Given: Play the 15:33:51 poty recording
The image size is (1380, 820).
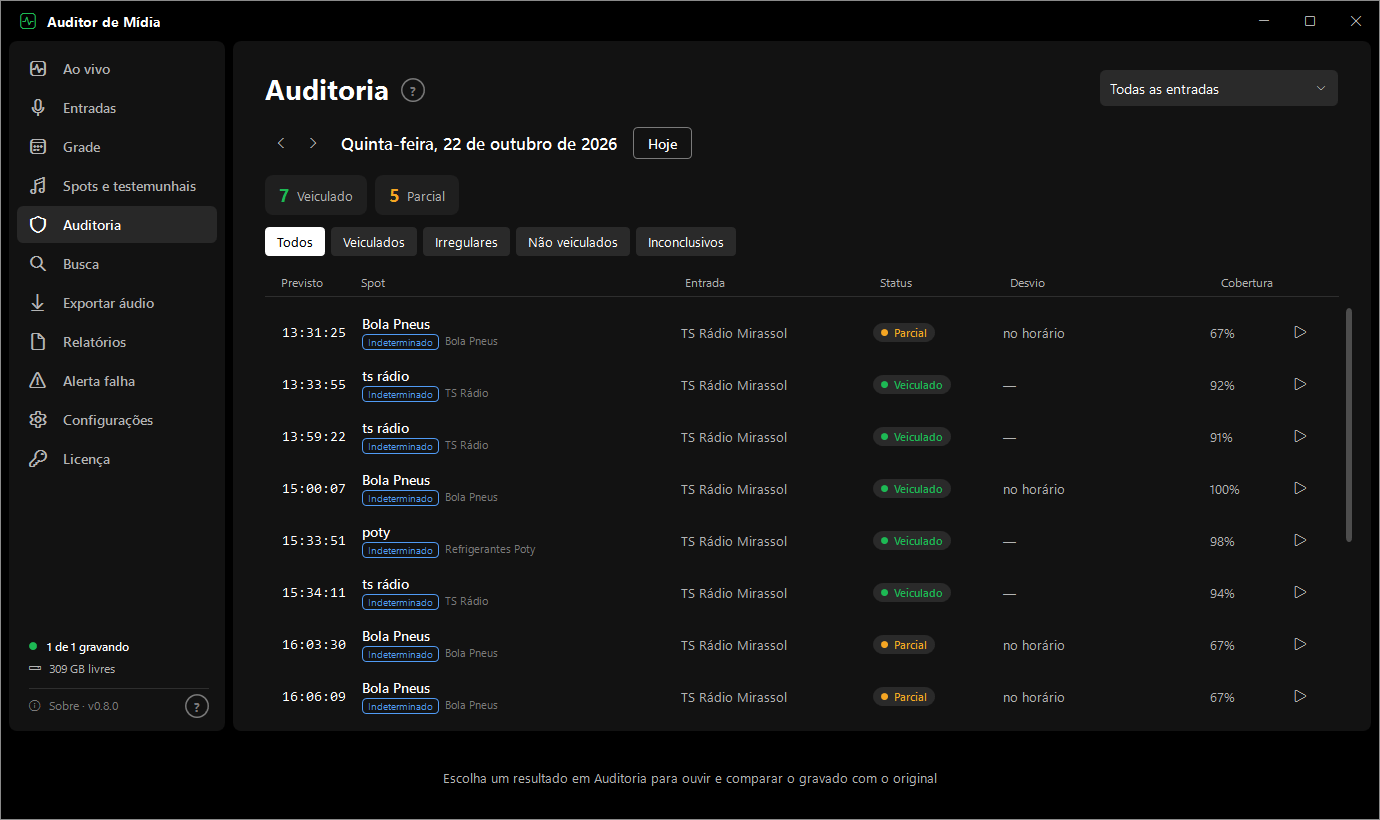Looking at the screenshot, I should point(1300,540).
